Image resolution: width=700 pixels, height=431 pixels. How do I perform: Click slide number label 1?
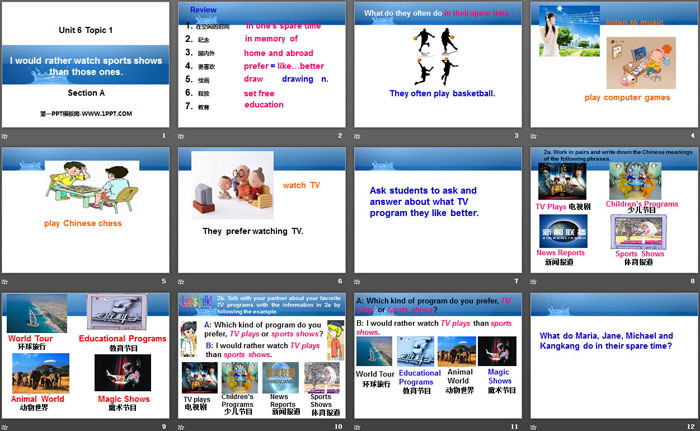tap(164, 135)
